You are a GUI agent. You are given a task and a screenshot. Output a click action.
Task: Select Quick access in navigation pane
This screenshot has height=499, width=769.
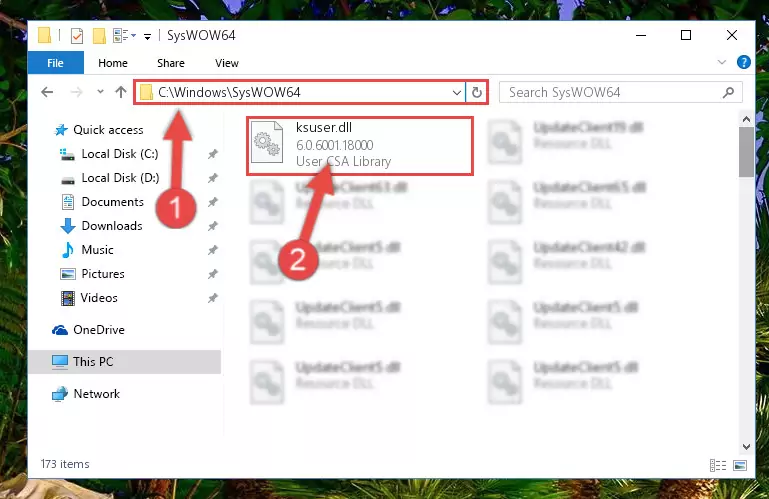100,130
